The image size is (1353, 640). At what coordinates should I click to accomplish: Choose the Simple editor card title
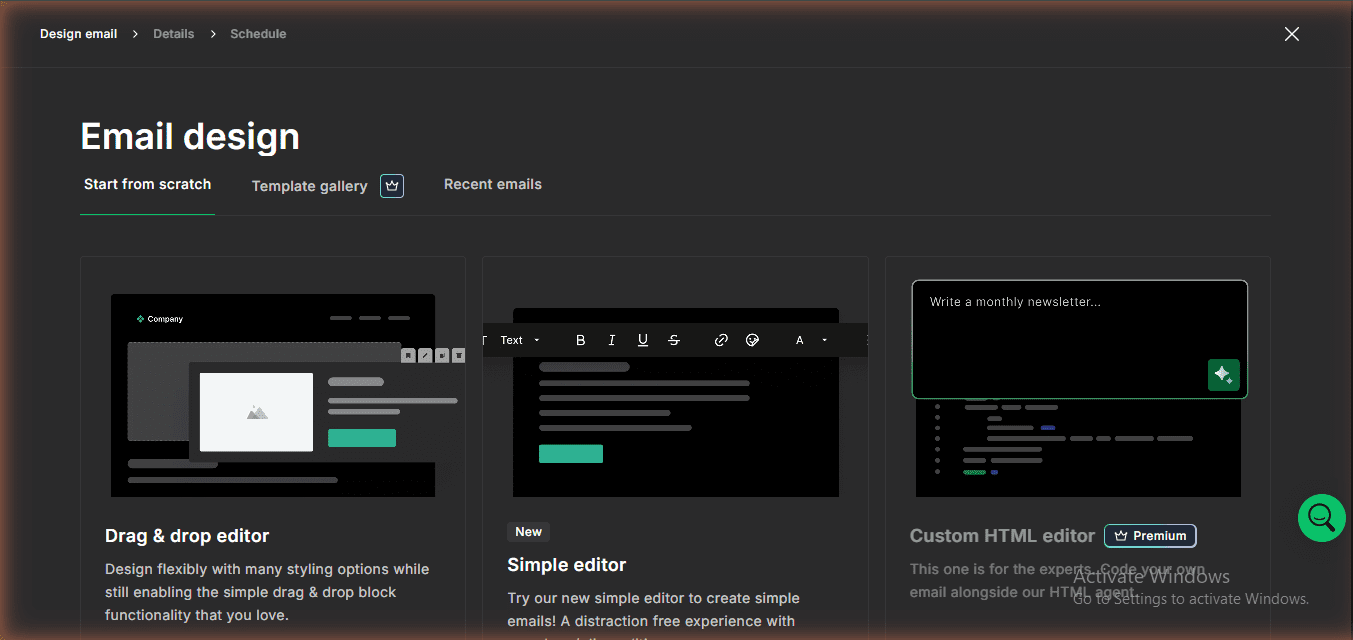point(567,565)
